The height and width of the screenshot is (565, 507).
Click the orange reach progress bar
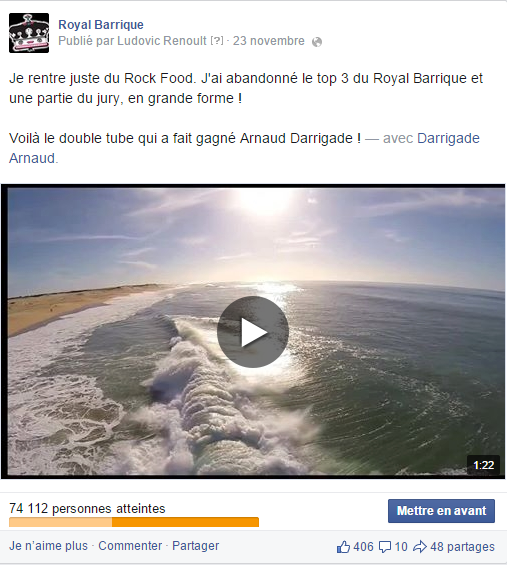[x=134, y=522]
